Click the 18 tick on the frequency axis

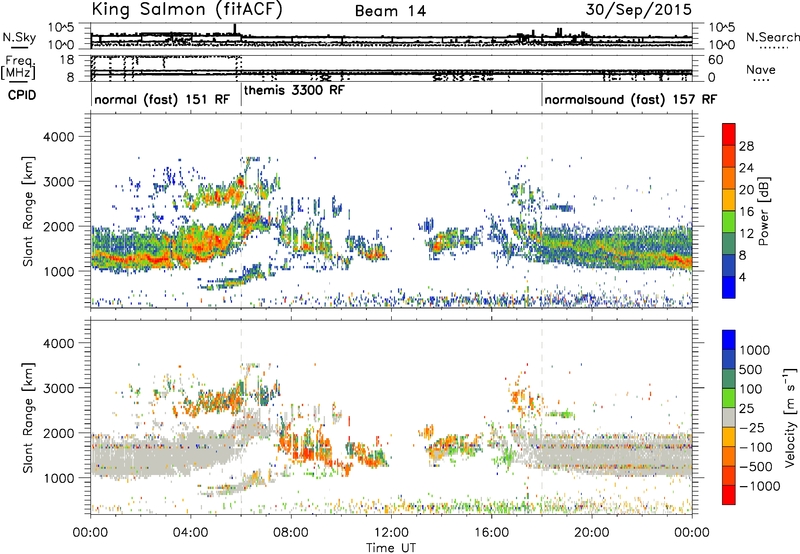pos(67,60)
